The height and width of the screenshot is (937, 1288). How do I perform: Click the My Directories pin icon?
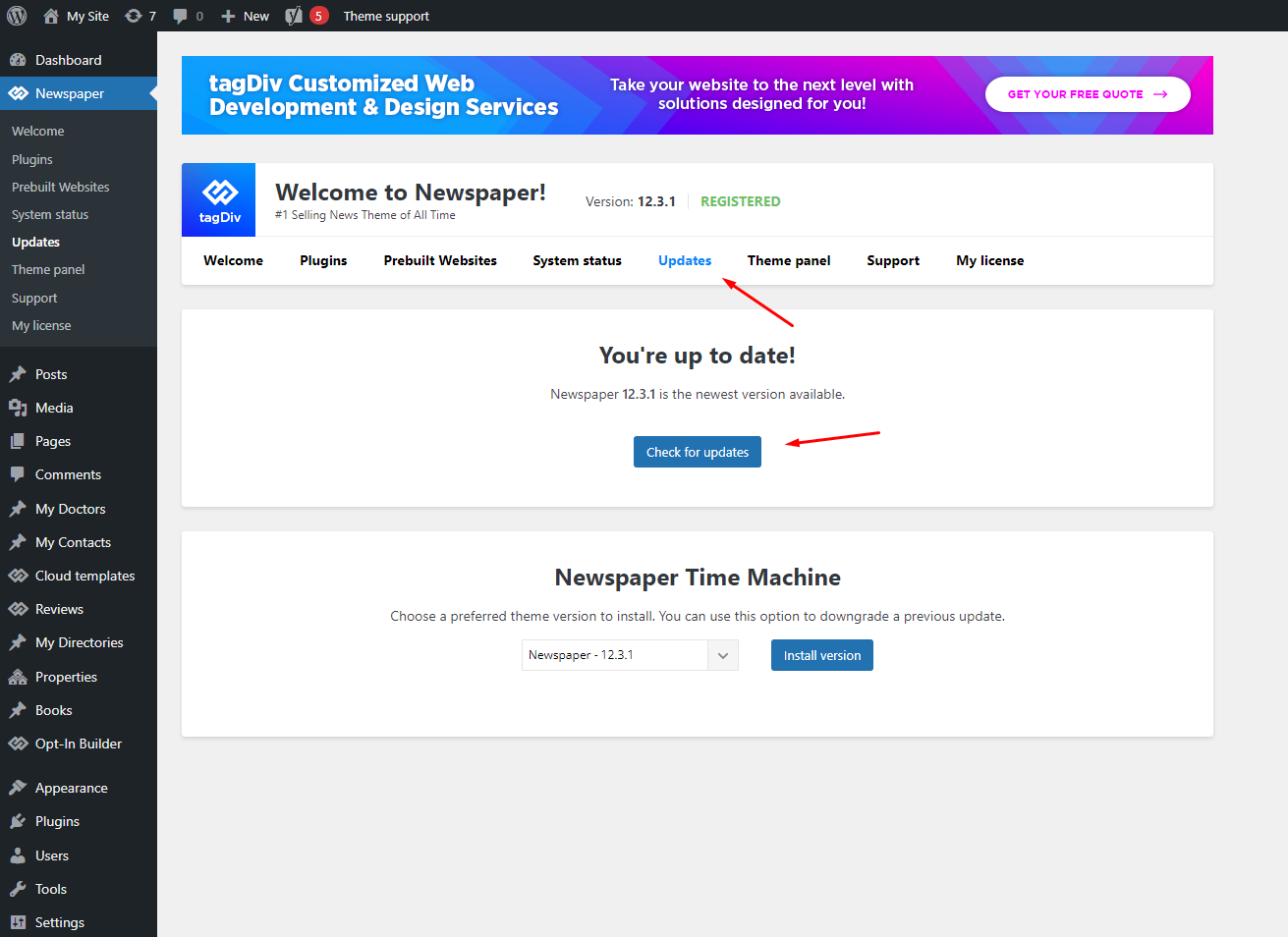click(18, 642)
